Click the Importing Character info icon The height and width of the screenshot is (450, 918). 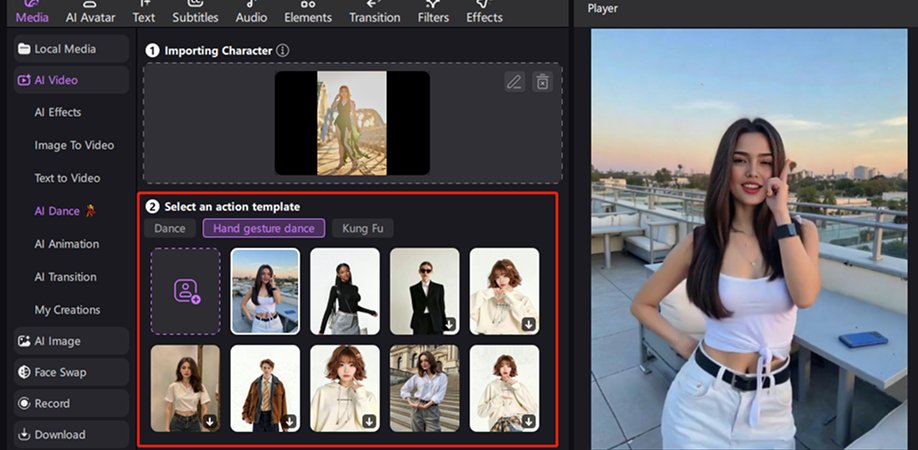[282, 51]
